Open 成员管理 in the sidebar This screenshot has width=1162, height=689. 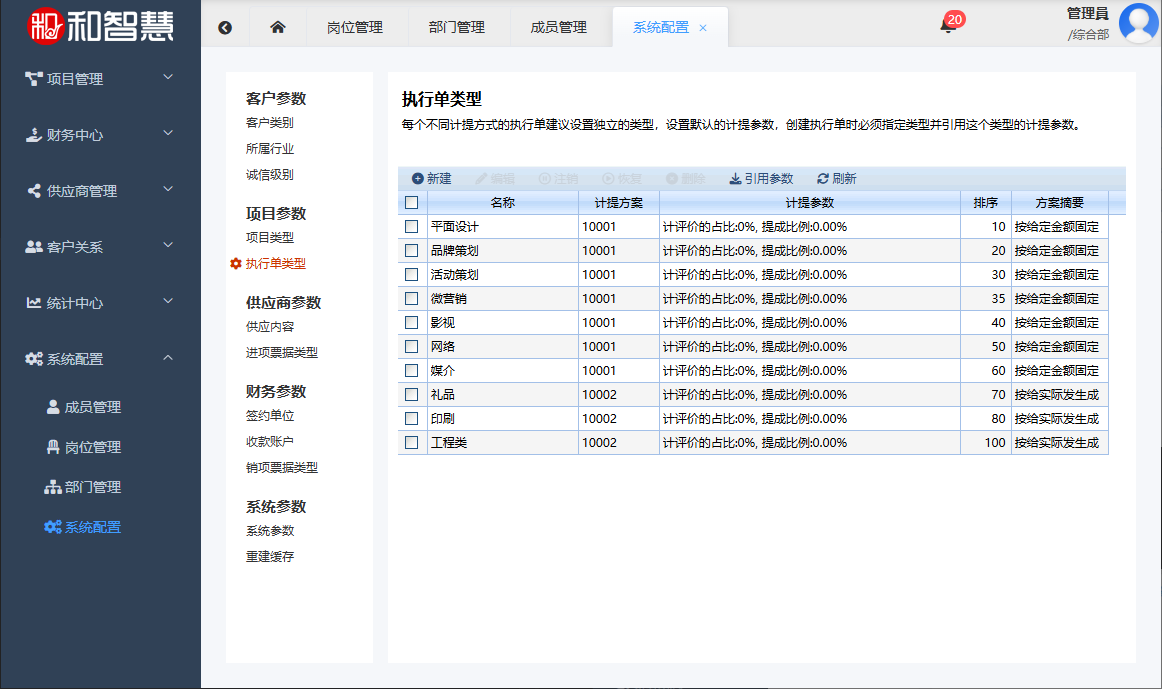point(93,407)
